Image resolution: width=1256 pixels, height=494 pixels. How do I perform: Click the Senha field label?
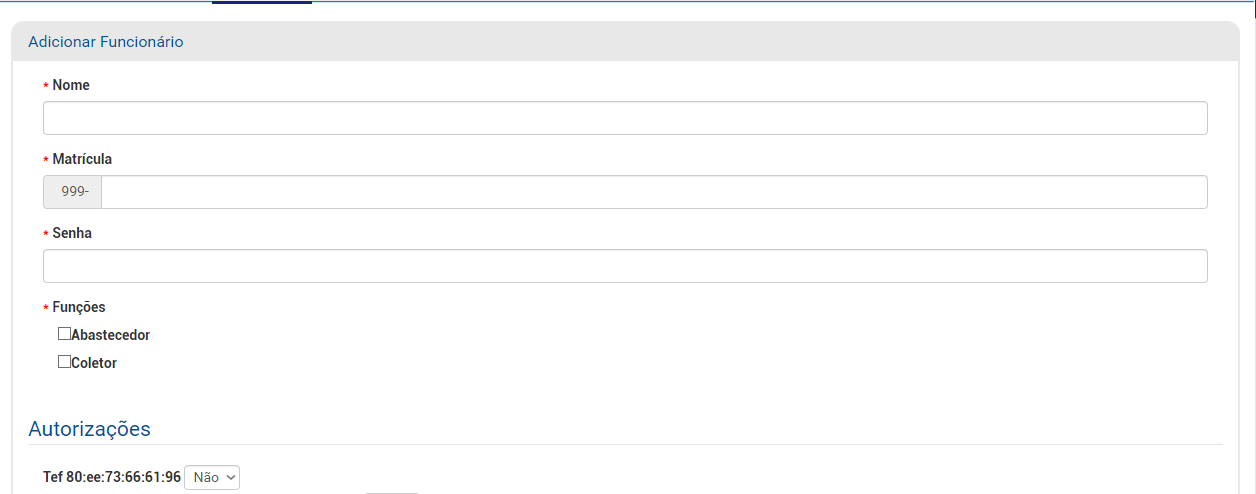click(72, 233)
